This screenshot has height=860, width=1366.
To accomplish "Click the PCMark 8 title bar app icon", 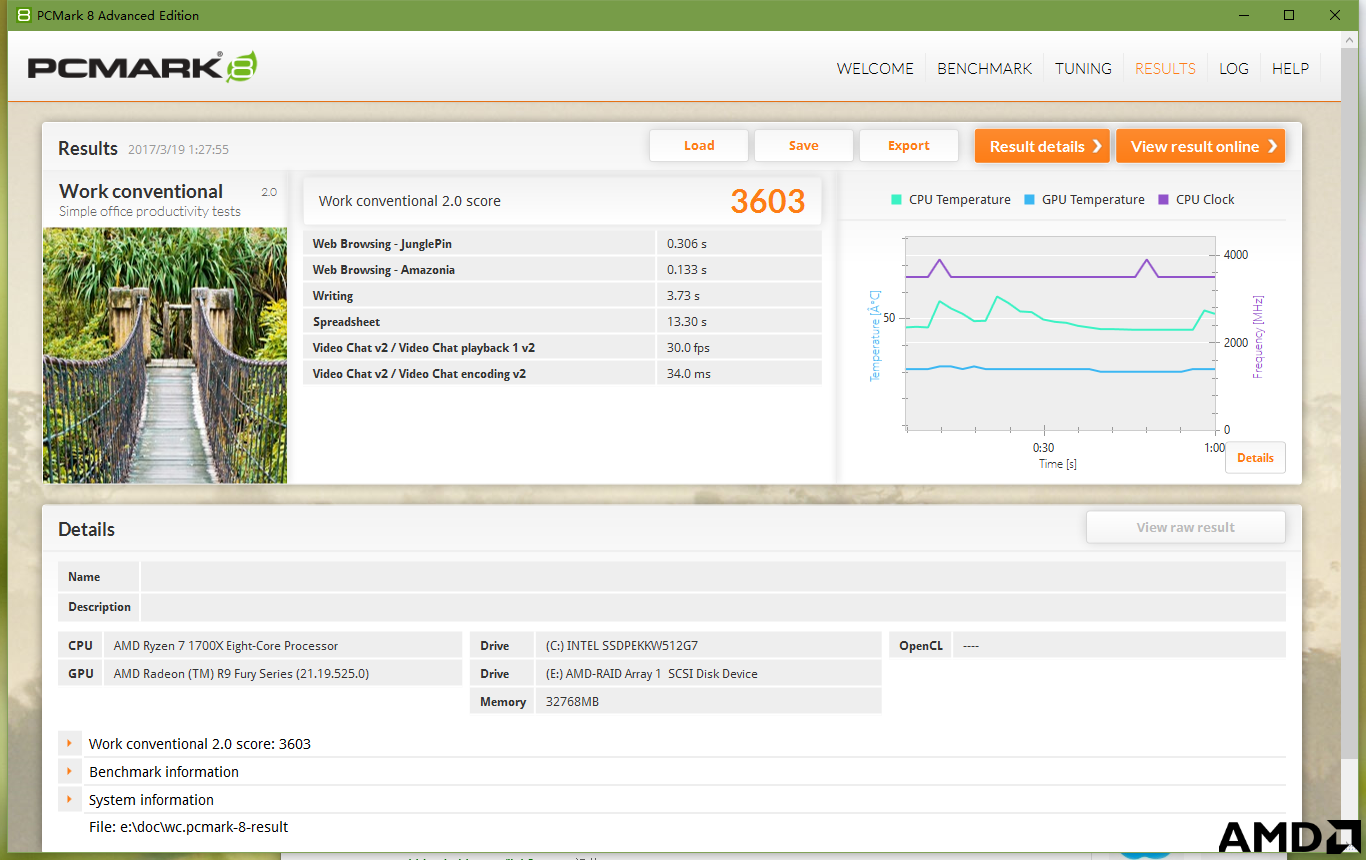I will (x=23, y=15).
